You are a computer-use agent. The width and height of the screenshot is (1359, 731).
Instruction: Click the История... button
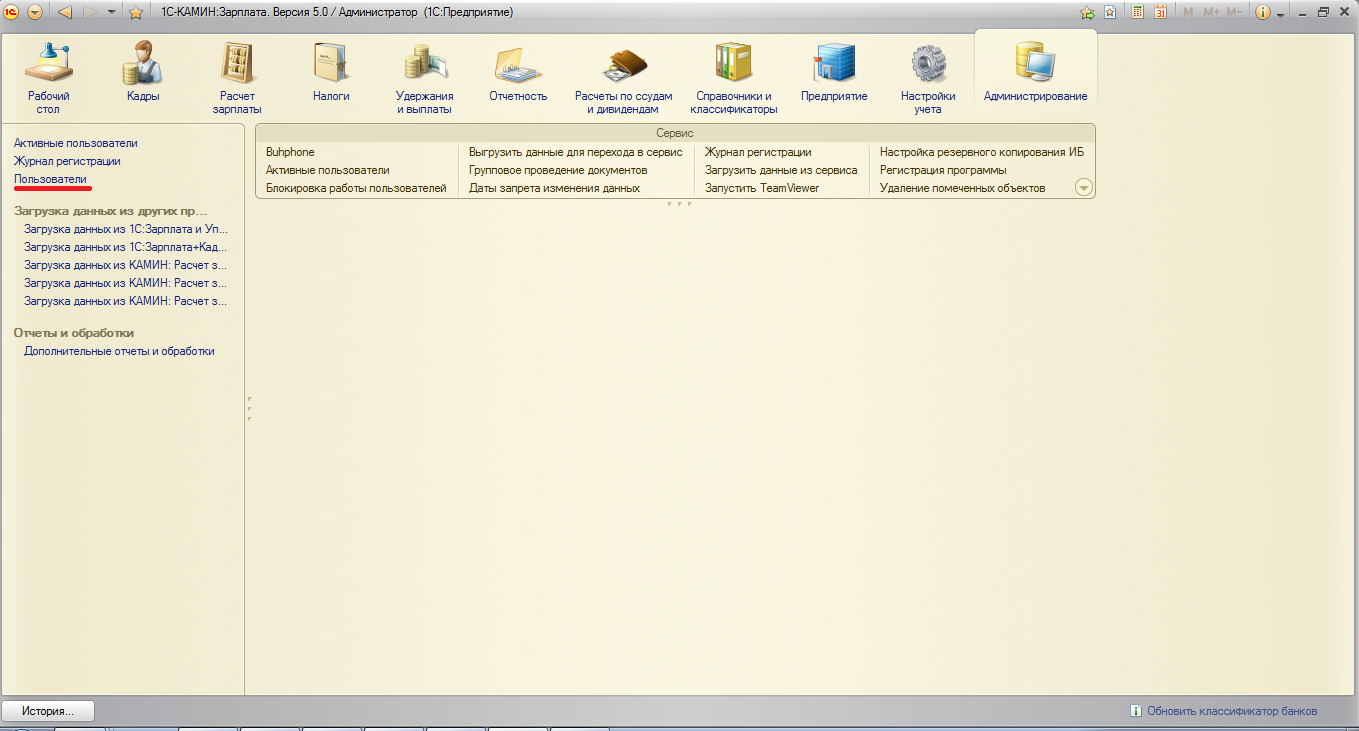click(48, 711)
